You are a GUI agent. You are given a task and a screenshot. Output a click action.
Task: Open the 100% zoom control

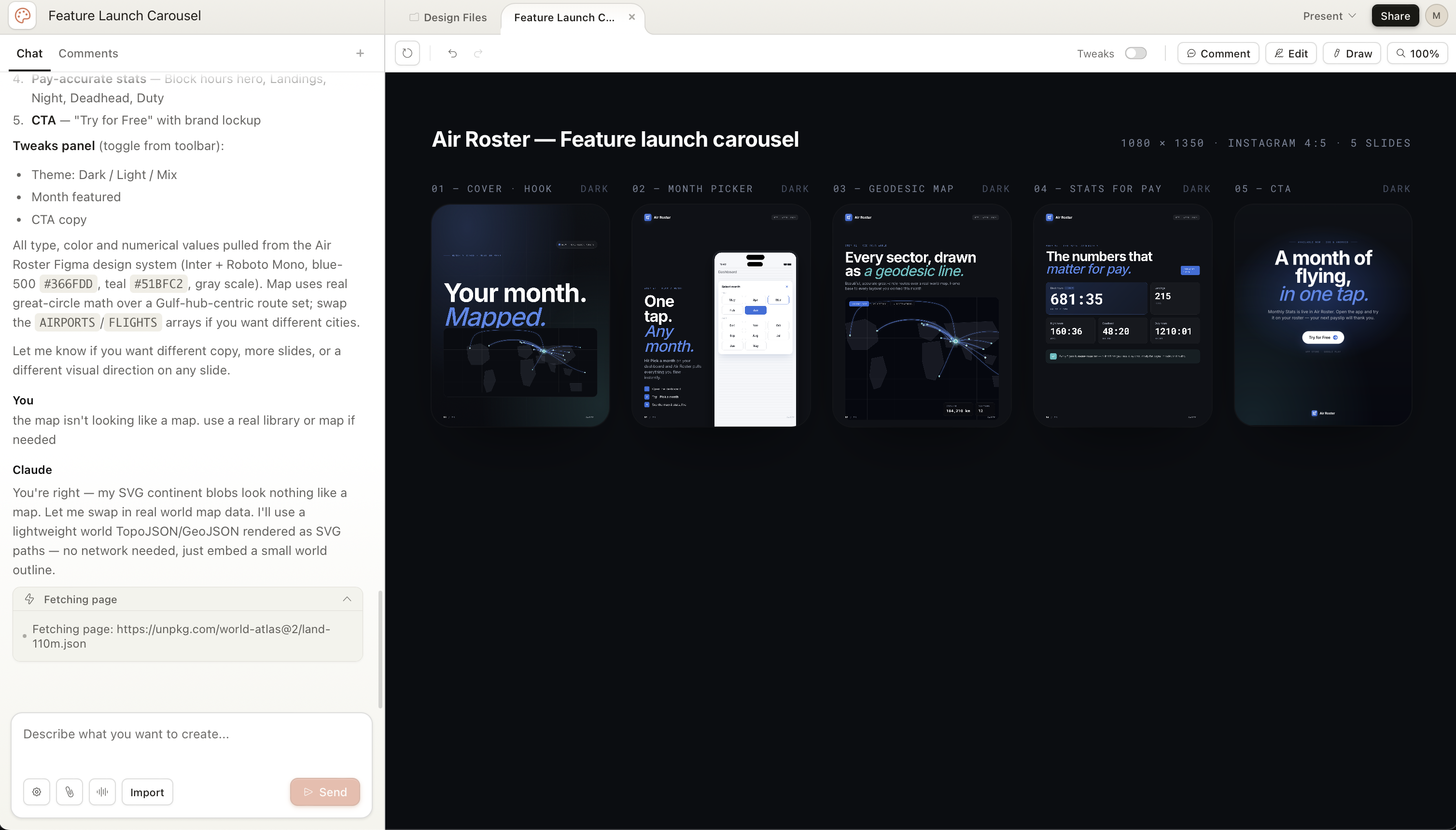(1417, 53)
